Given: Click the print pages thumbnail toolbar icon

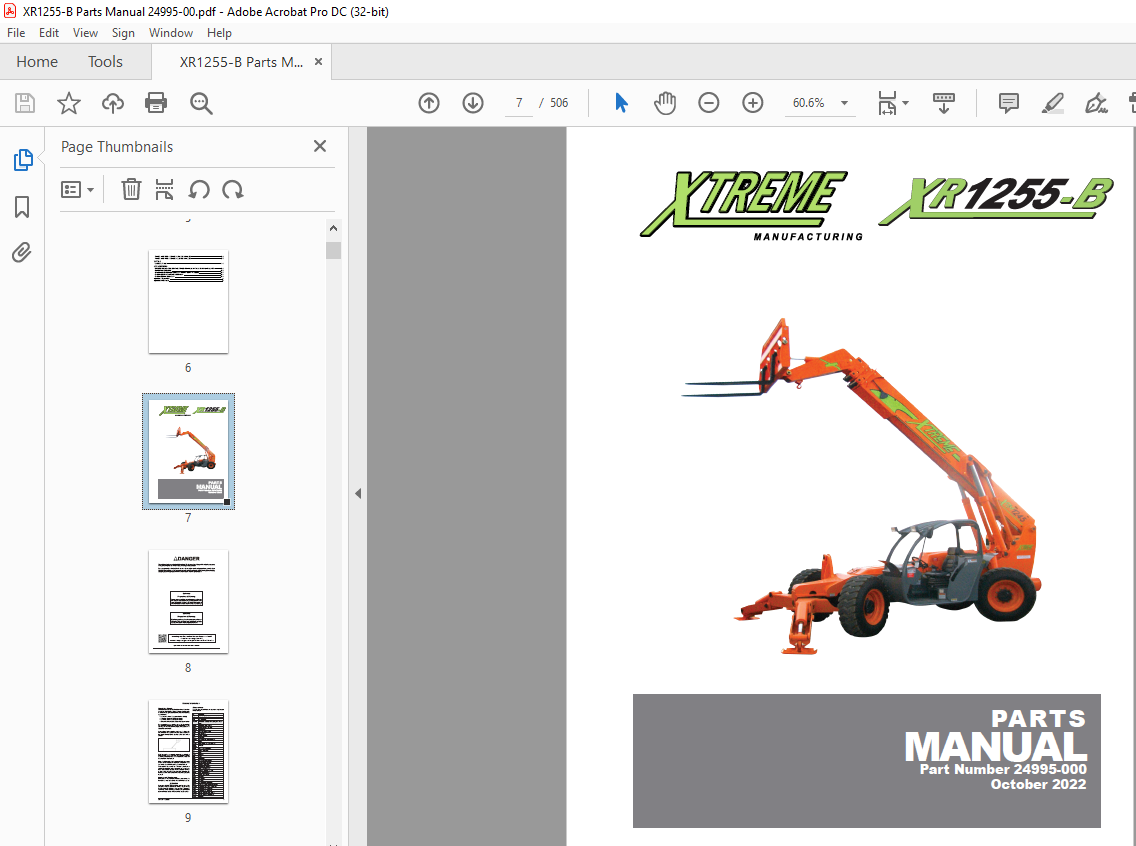Looking at the screenshot, I should pos(164,190).
